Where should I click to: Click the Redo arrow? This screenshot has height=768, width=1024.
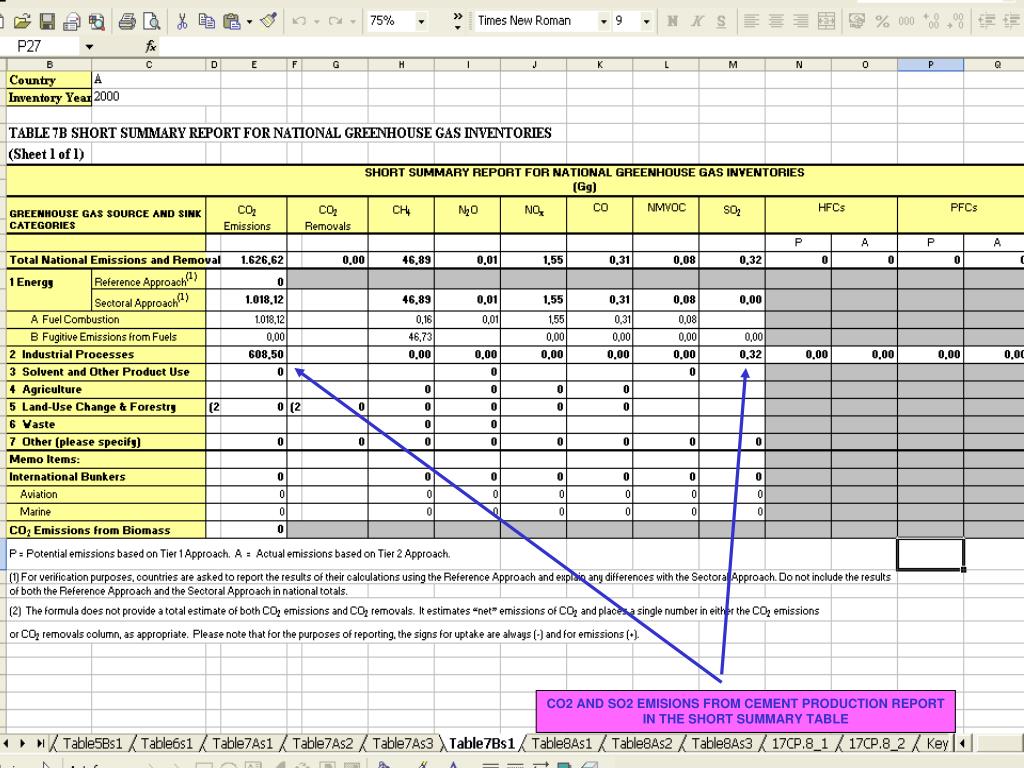click(336, 22)
